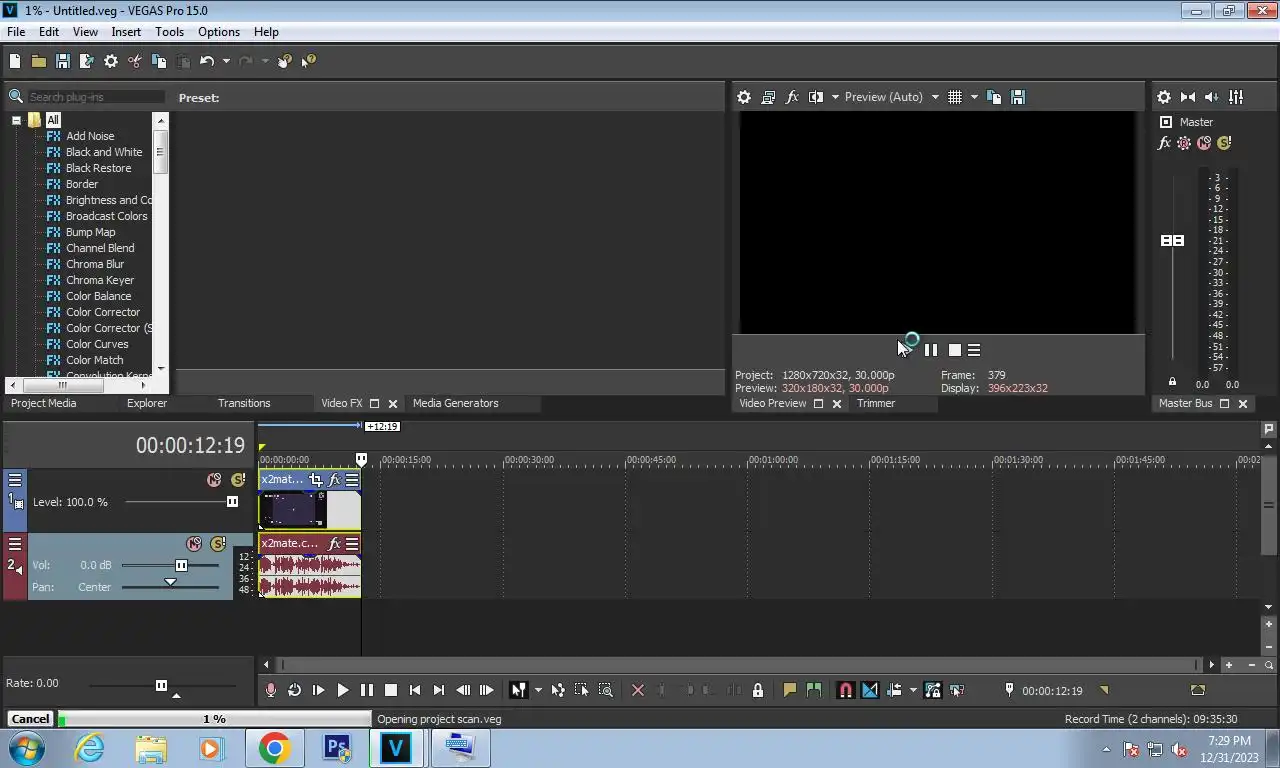Open Master Bus audio properties gear
The height and width of the screenshot is (768, 1280).
pos(1164,97)
